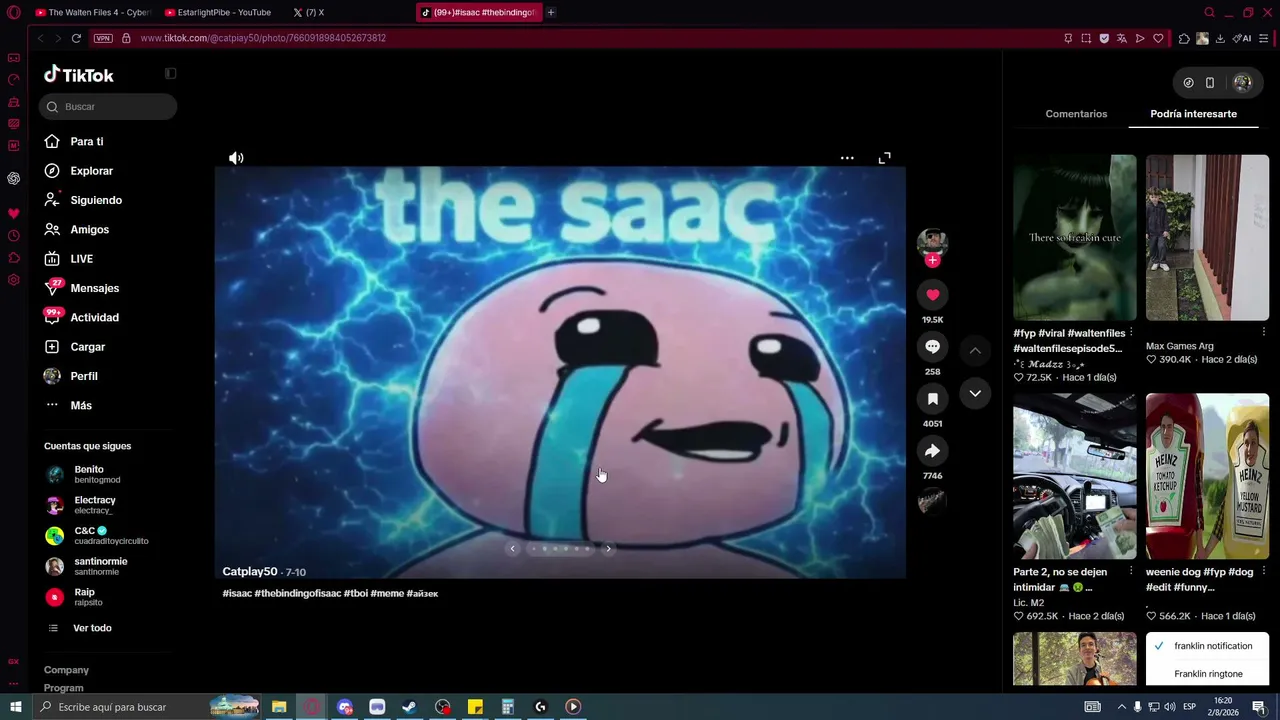This screenshot has width=1280, height=720.
Task: Open File Explorer from the taskbar
Action: (279, 707)
